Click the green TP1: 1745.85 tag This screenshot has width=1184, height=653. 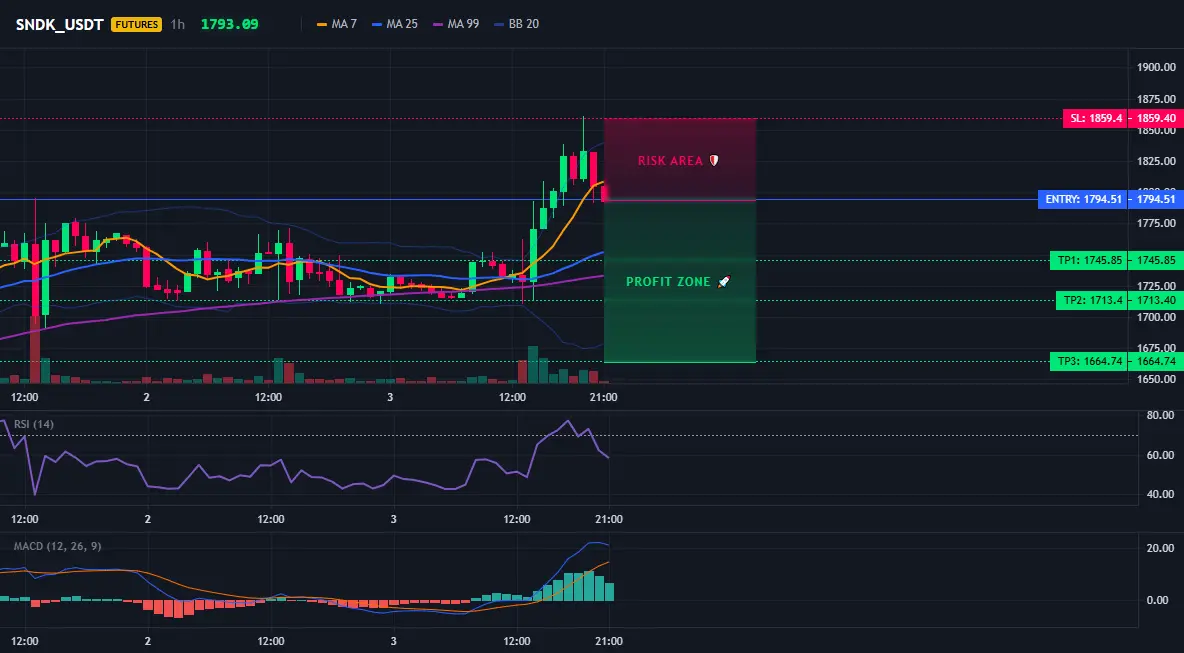coord(1089,260)
